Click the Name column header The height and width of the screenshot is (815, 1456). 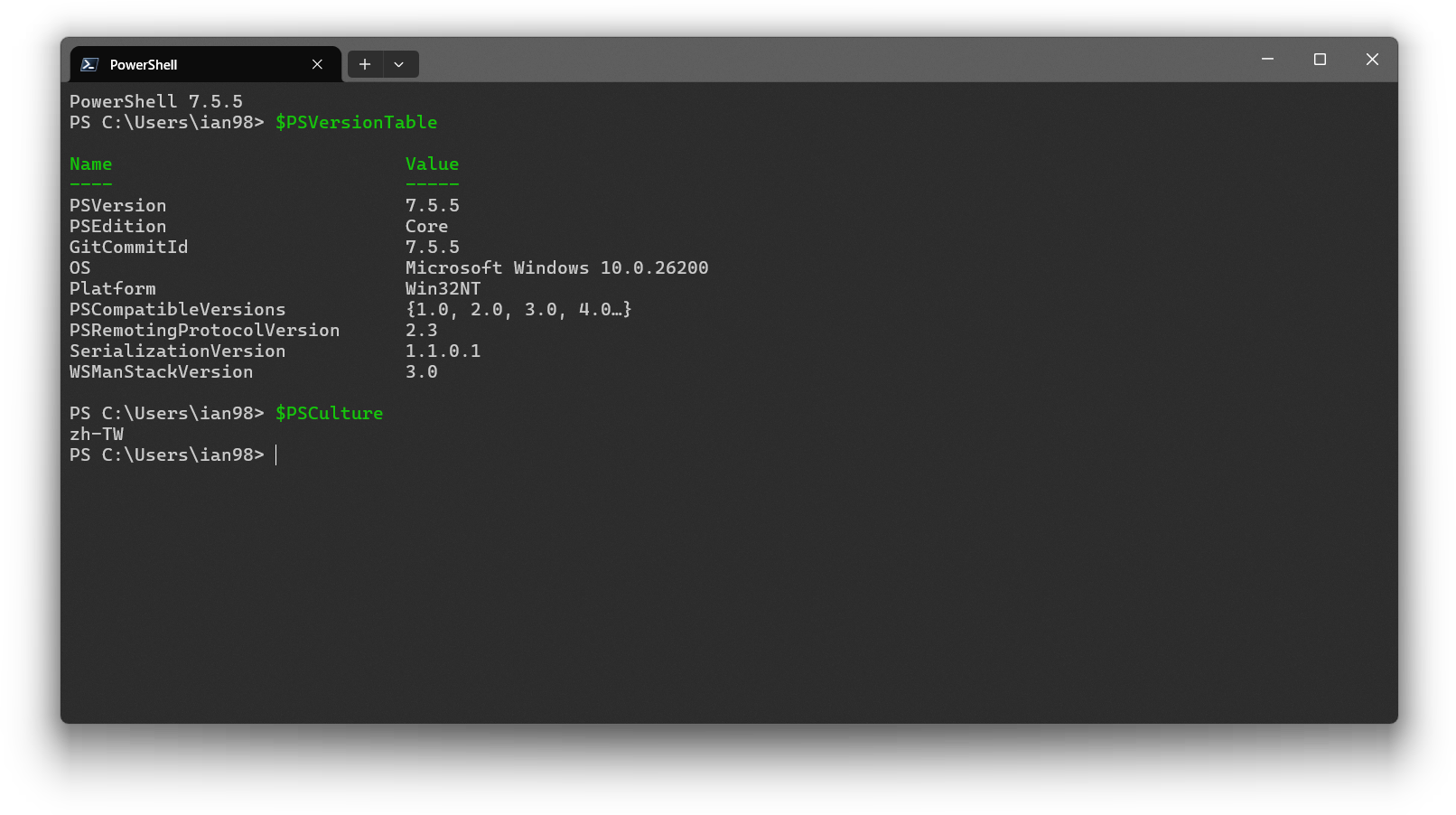click(91, 164)
